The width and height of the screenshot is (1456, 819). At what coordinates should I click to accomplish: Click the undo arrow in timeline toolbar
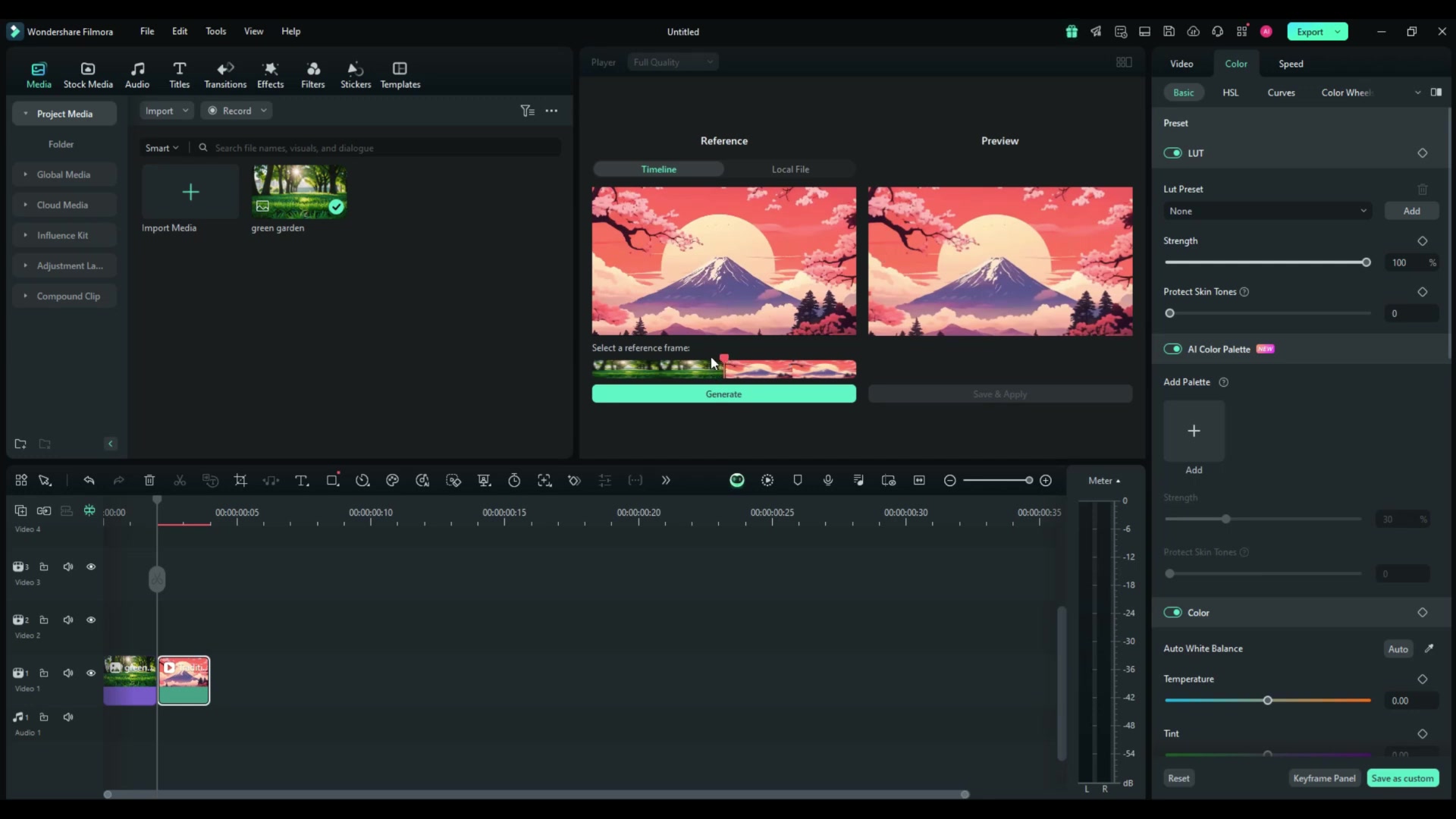pyautogui.click(x=89, y=480)
